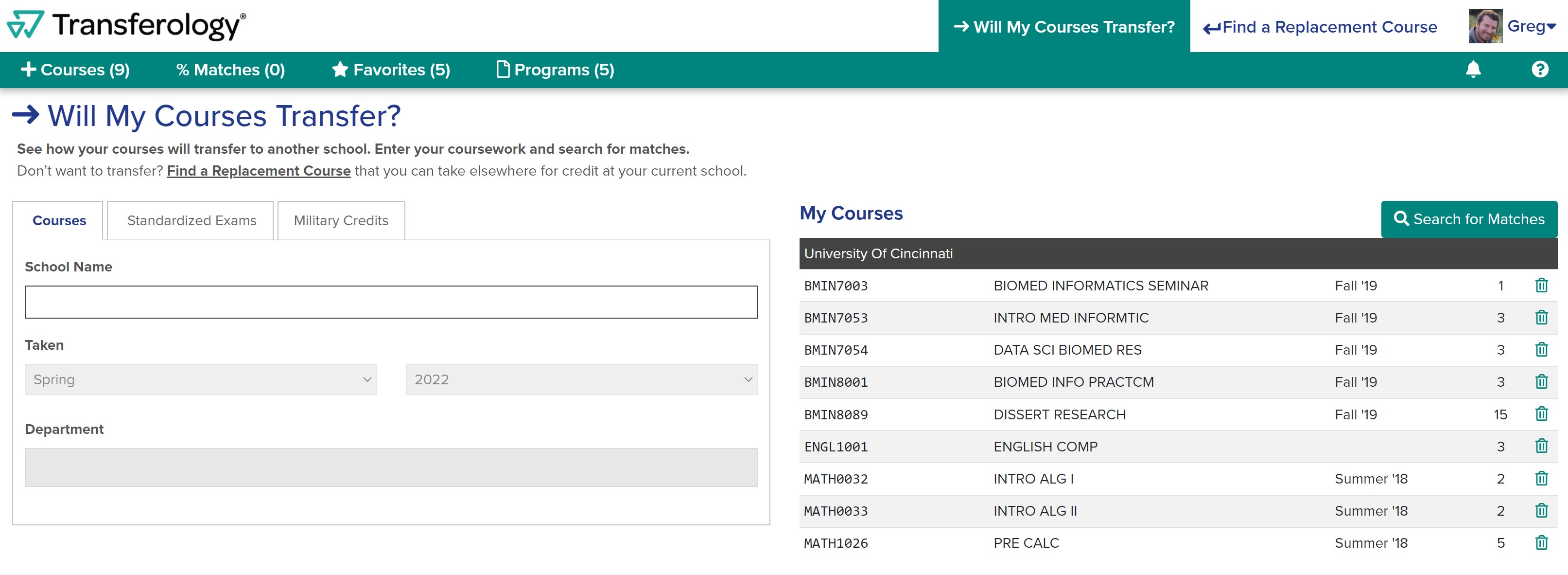
Task: Click the ENGLISH COMP title
Action: coord(1045,447)
